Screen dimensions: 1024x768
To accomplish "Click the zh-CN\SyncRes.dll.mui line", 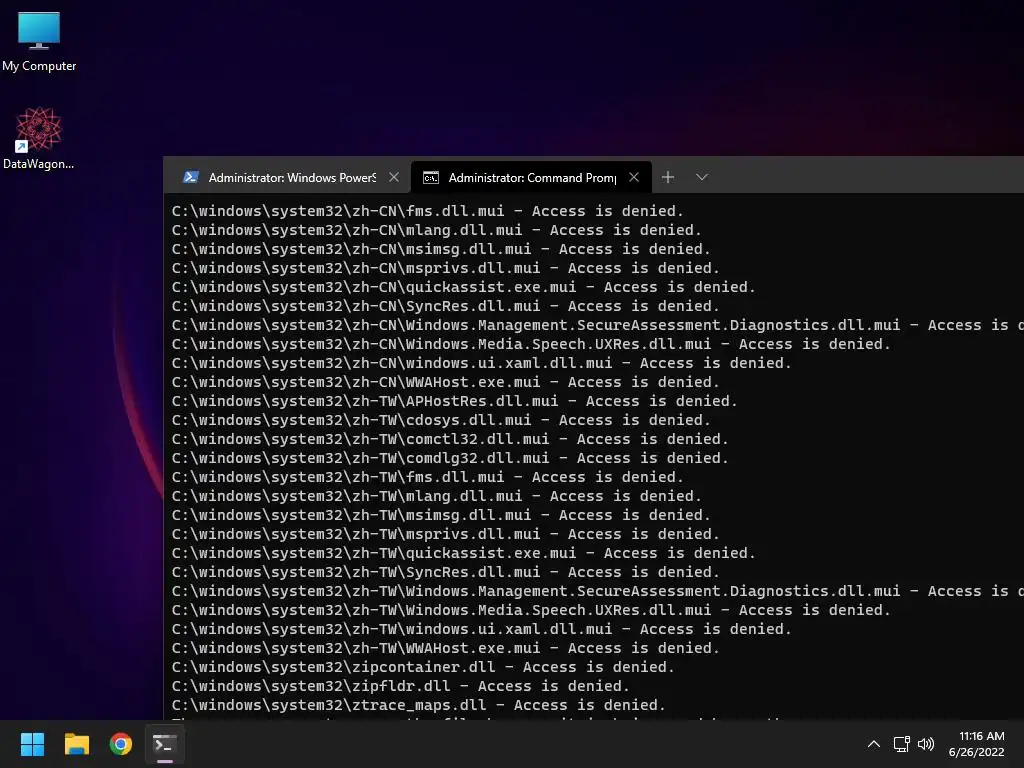I will (x=445, y=306).
